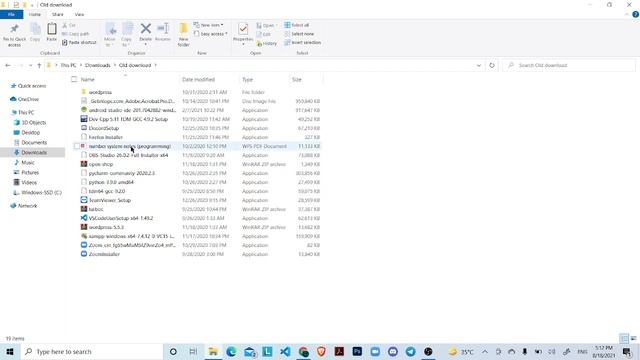Select Quick access in navigation pane
This screenshot has height=360, width=640.
pos(29,86)
